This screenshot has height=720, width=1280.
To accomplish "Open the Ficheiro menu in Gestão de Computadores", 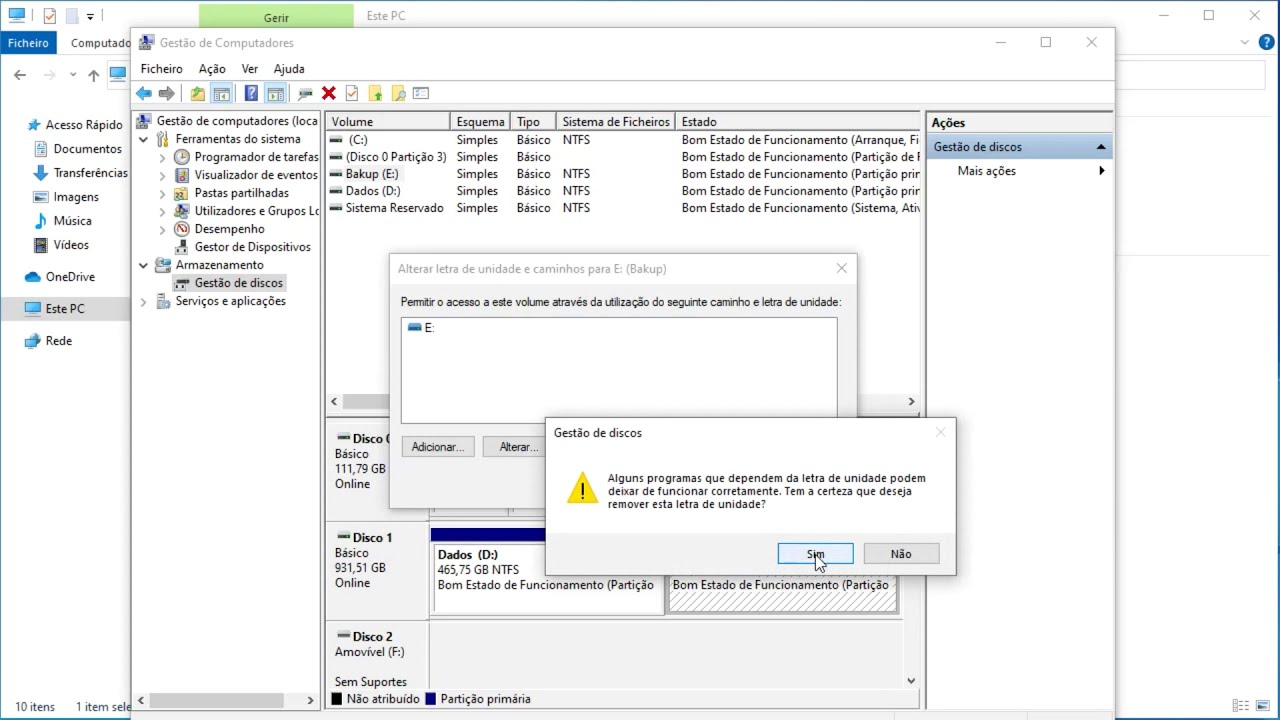I will click(x=161, y=69).
